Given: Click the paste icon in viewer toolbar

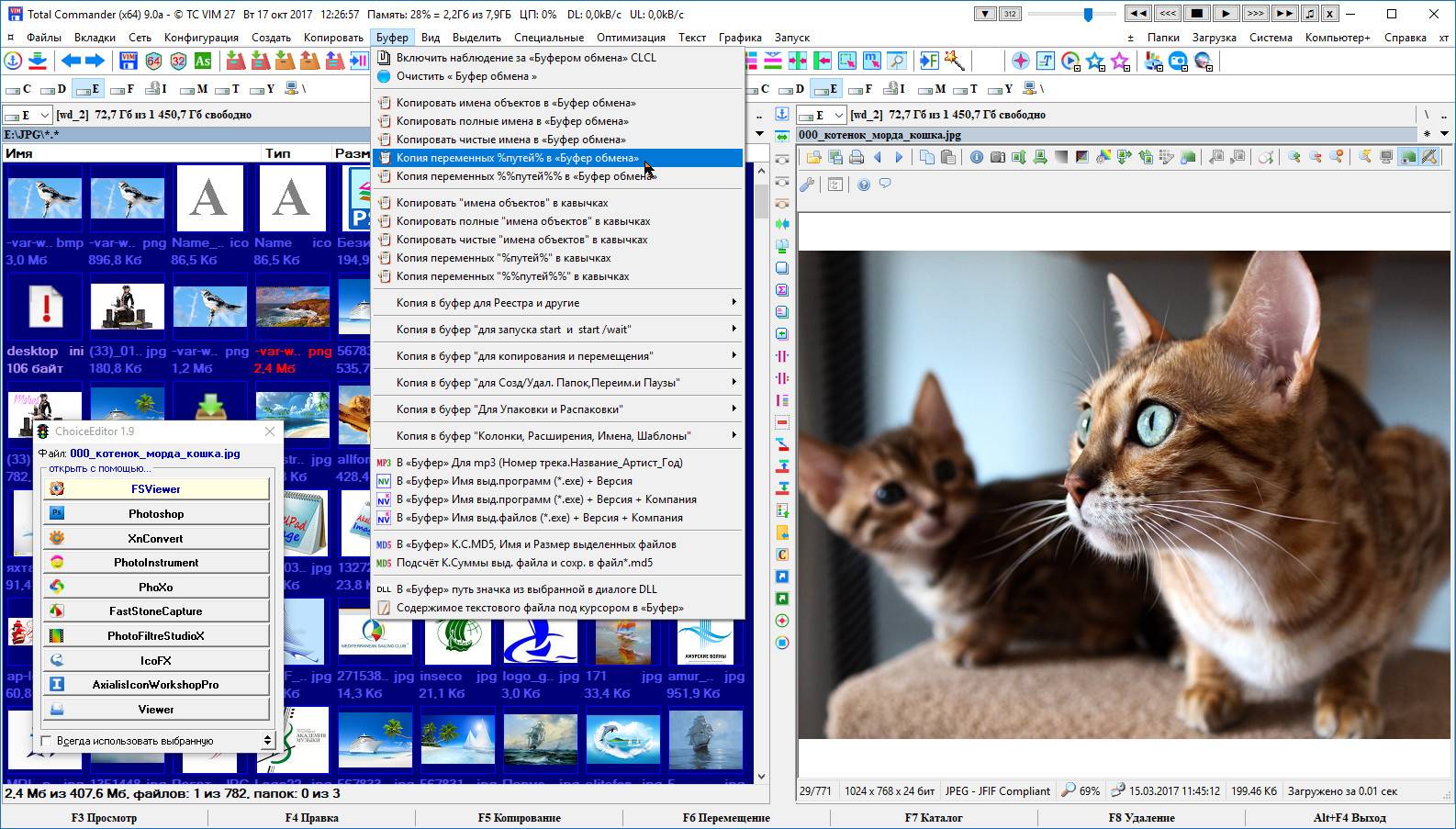Looking at the screenshot, I should (948, 157).
